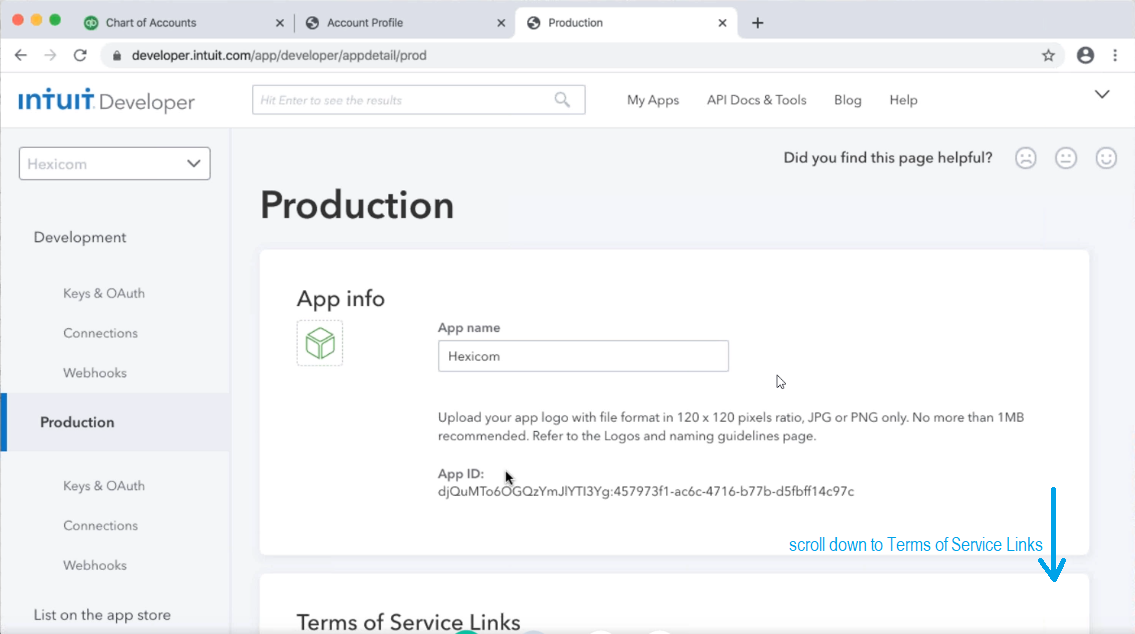Screen dimensions: 1135x634
Task: Close the Chart of Accounts tab
Action: tap(280, 23)
